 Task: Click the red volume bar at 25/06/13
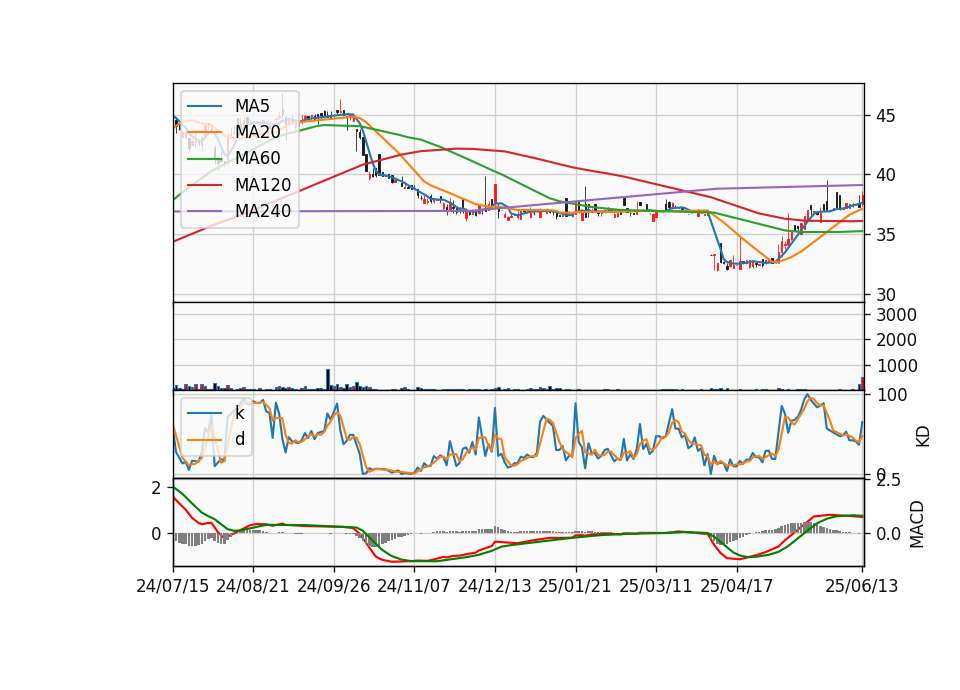click(863, 384)
